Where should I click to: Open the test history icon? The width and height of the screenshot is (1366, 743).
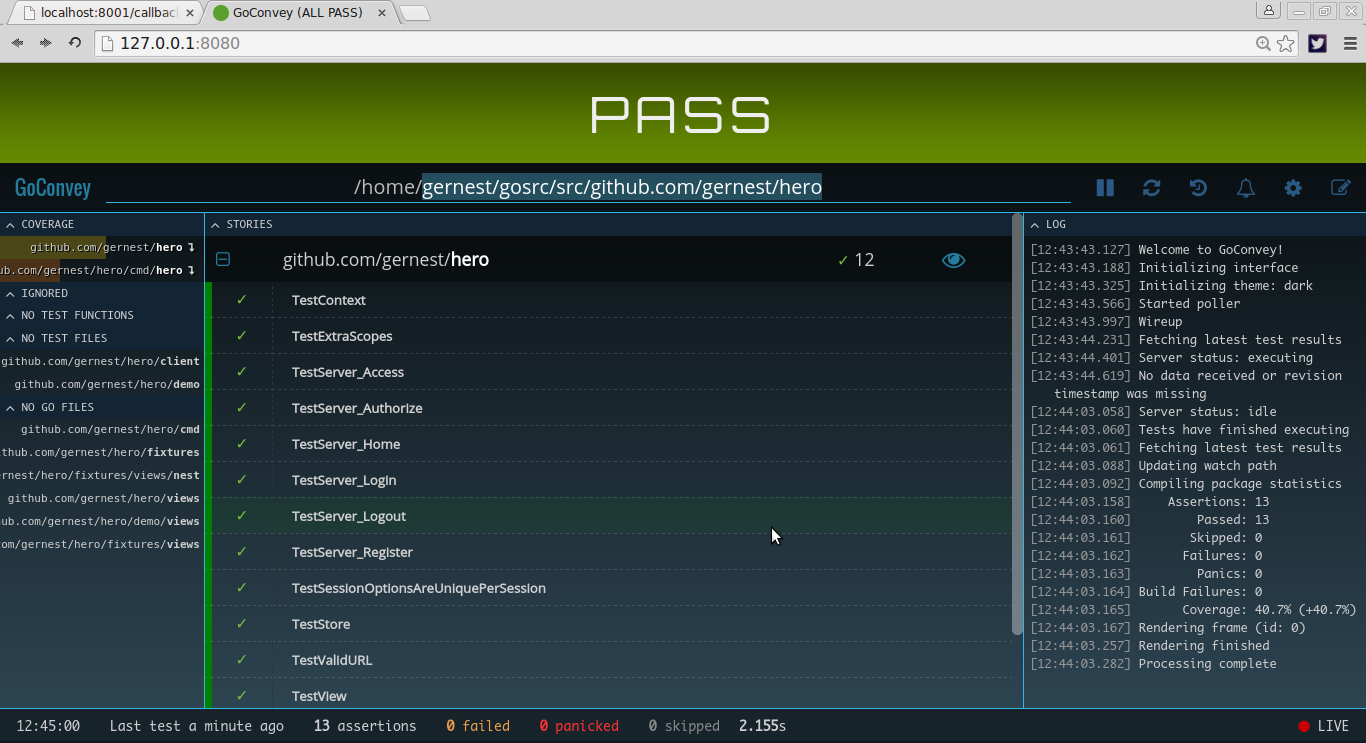[x=1198, y=188]
